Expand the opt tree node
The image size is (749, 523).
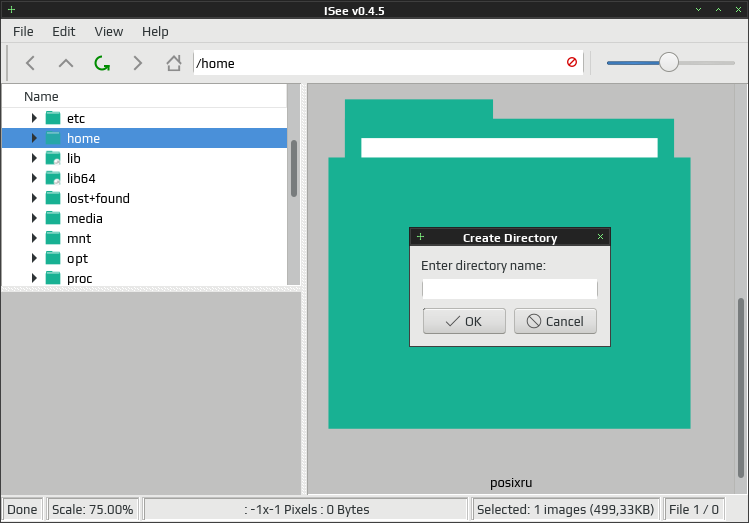(x=34, y=258)
